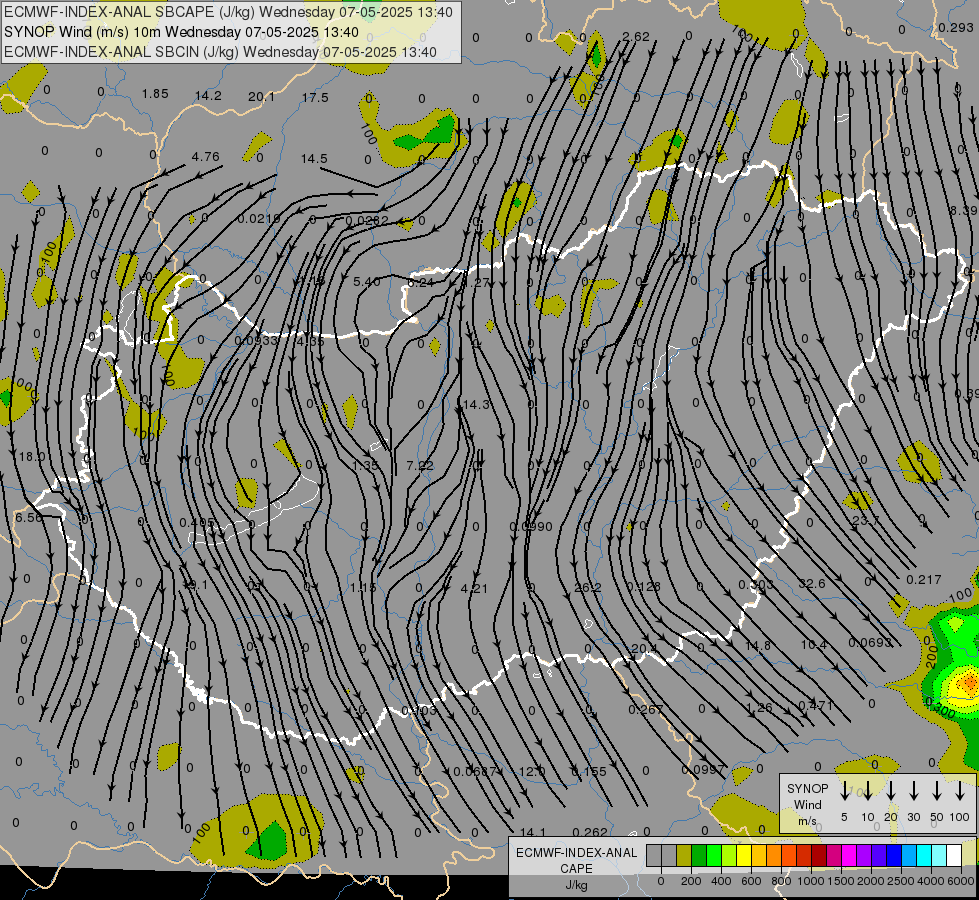Screen dimensions: 979x900
Task: Click the map value '0.0997'
Action: point(702,769)
